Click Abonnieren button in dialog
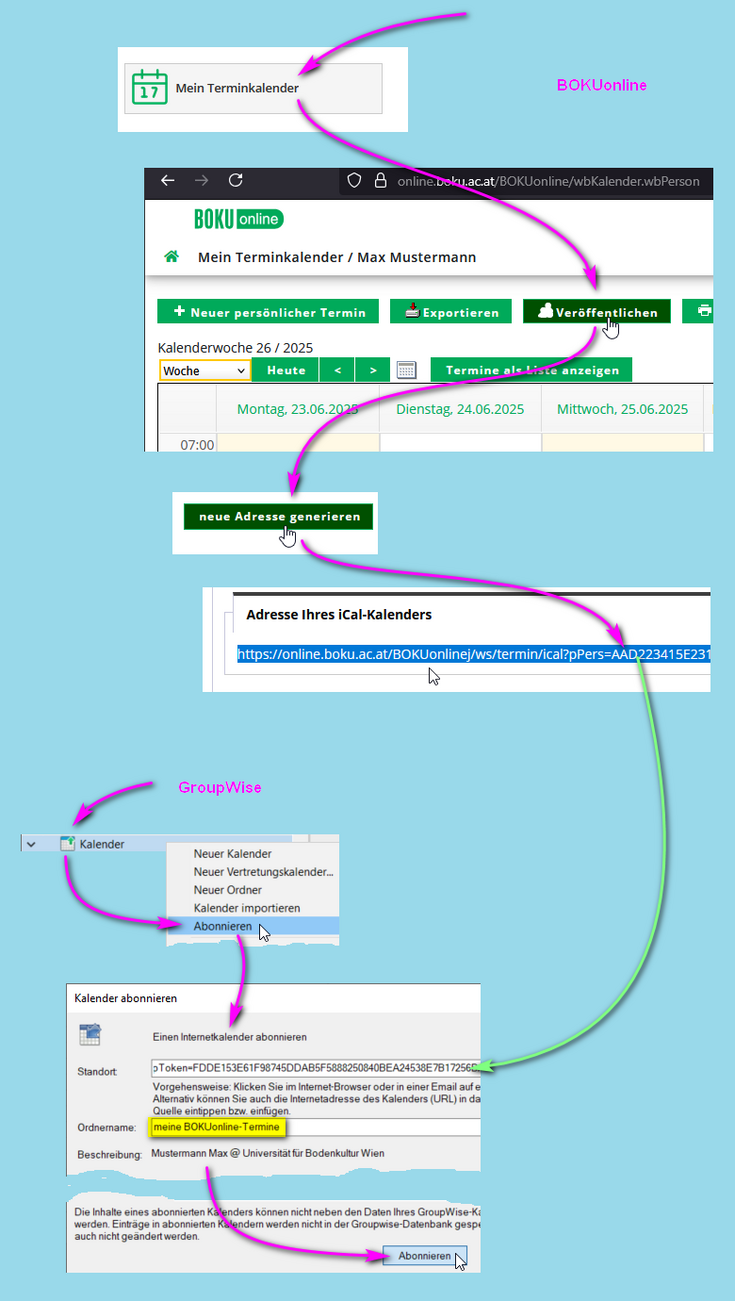Screen dimensions: 735x1301 click(425, 1256)
